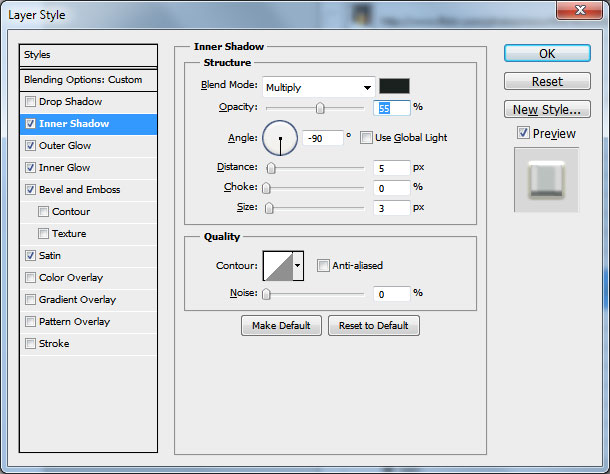The height and width of the screenshot is (474, 610).
Task: Enable the Stroke checkbox
Action: click(30, 344)
